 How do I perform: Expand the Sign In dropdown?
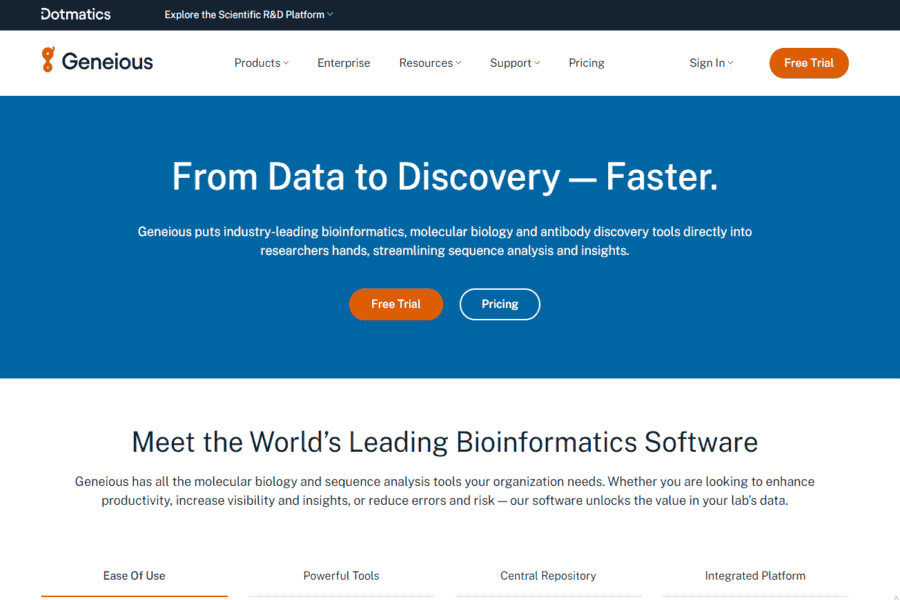pyautogui.click(x=711, y=63)
